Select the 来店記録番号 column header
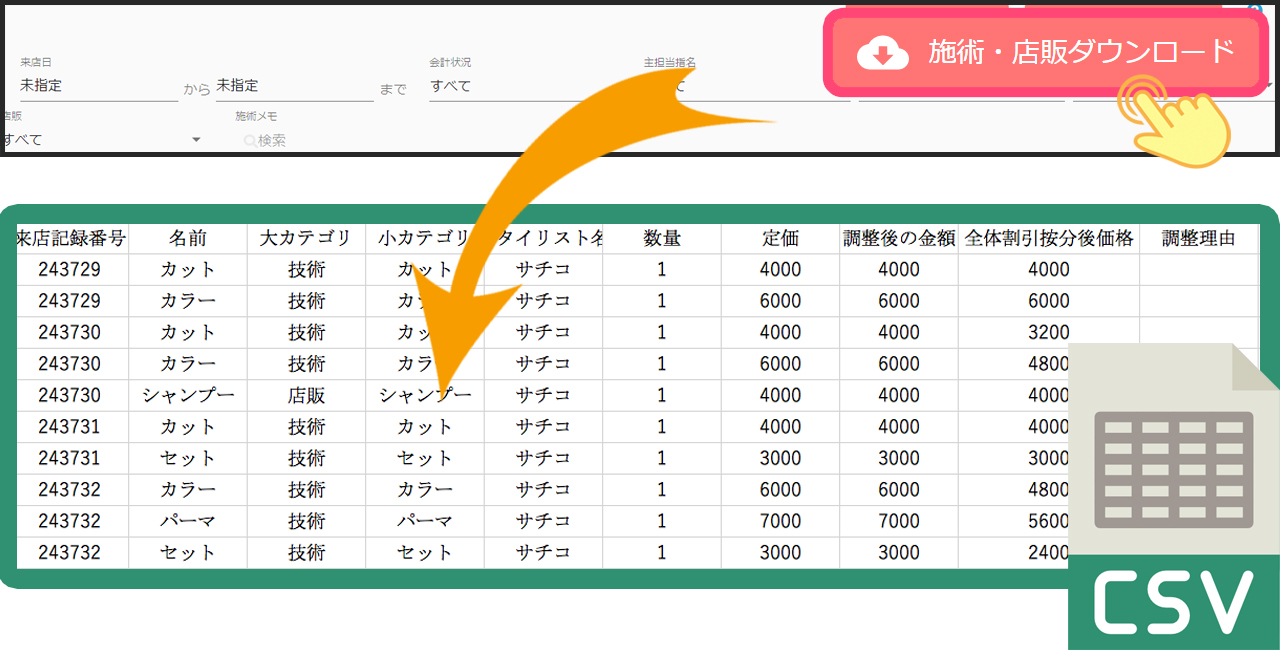This screenshot has width=1280, height=650. (71, 238)
